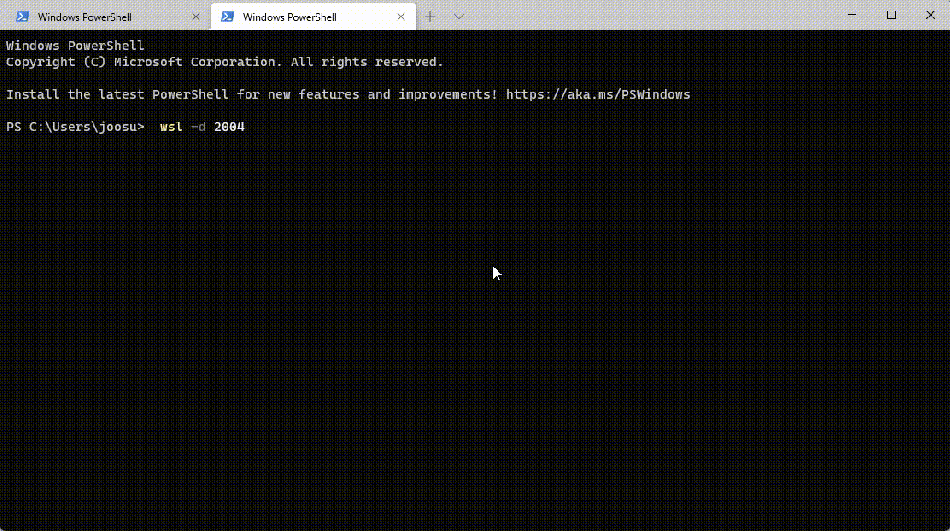Open the https://aka.ms/PSWindows link

[x=597, y=95]
